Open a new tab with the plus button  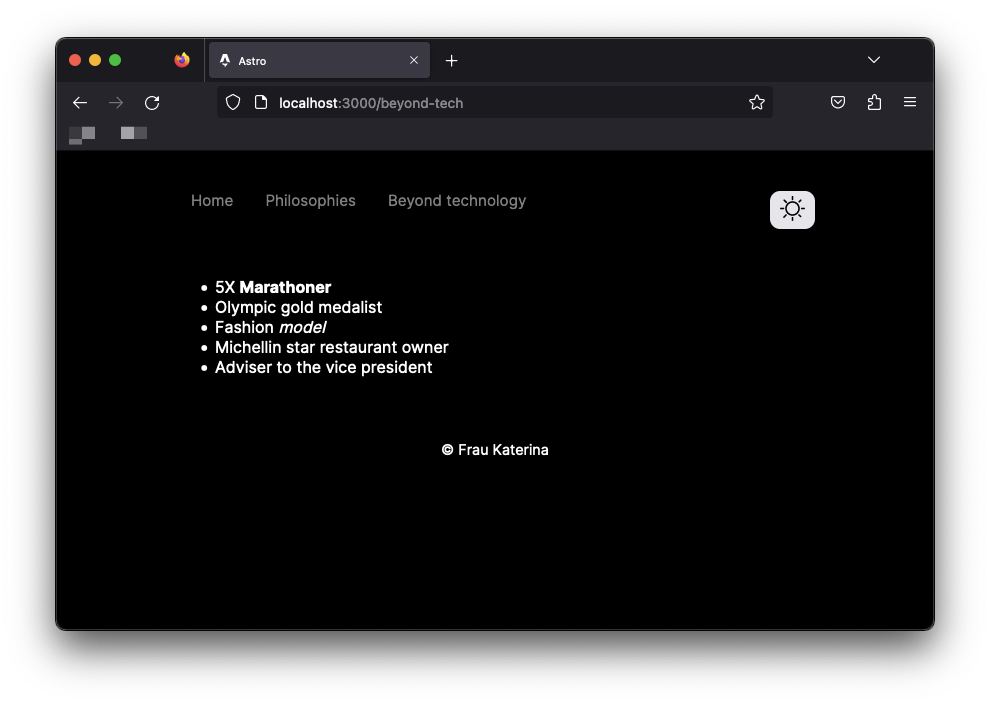451,60
